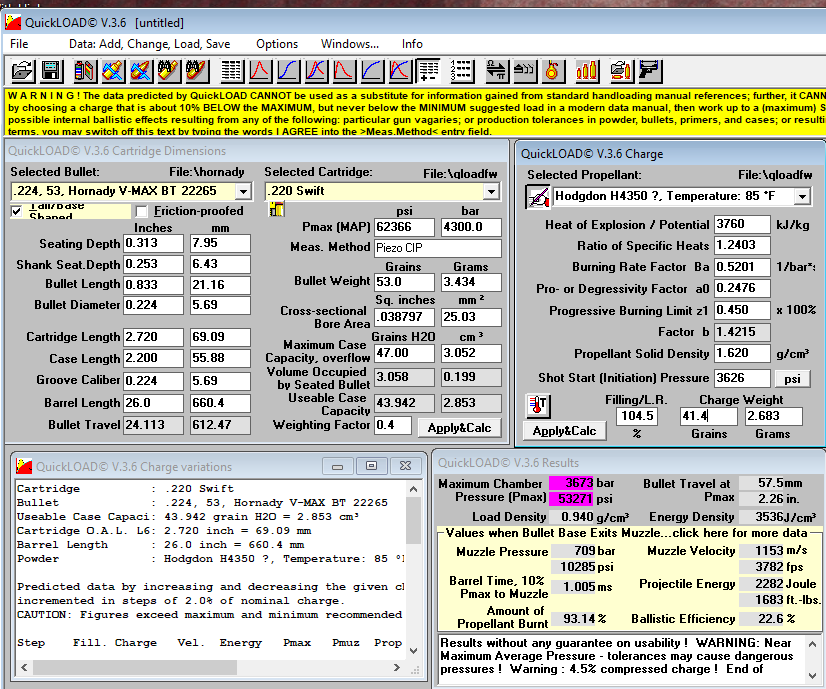Image resolution: width=826 pixels, height=689 pixels.
Task: Click the Meas. Method field showing Piezo CIP
Action: click(438, 248)
